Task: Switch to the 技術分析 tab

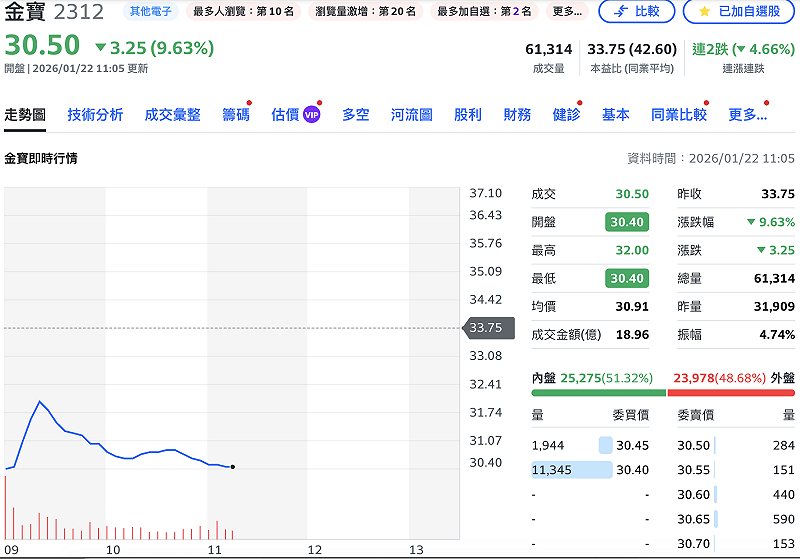Action: point(95,115)
